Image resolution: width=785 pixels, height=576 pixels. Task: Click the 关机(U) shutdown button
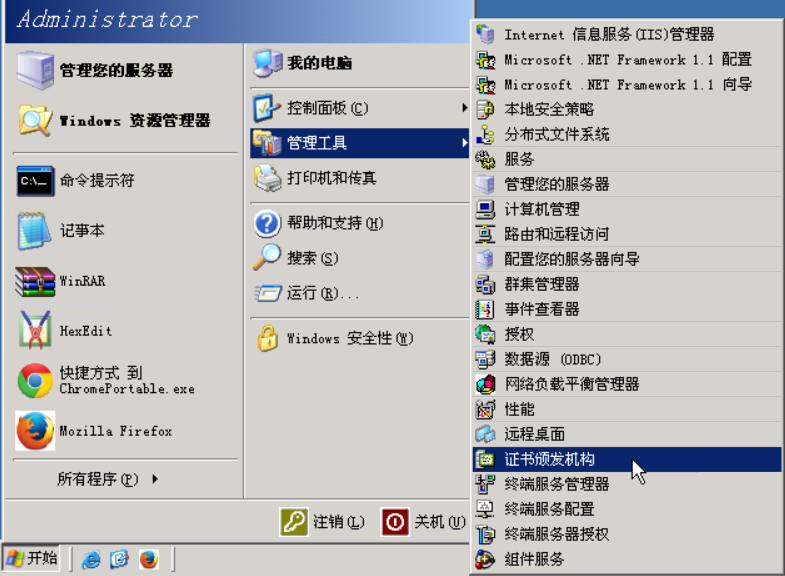coord(424,522)
